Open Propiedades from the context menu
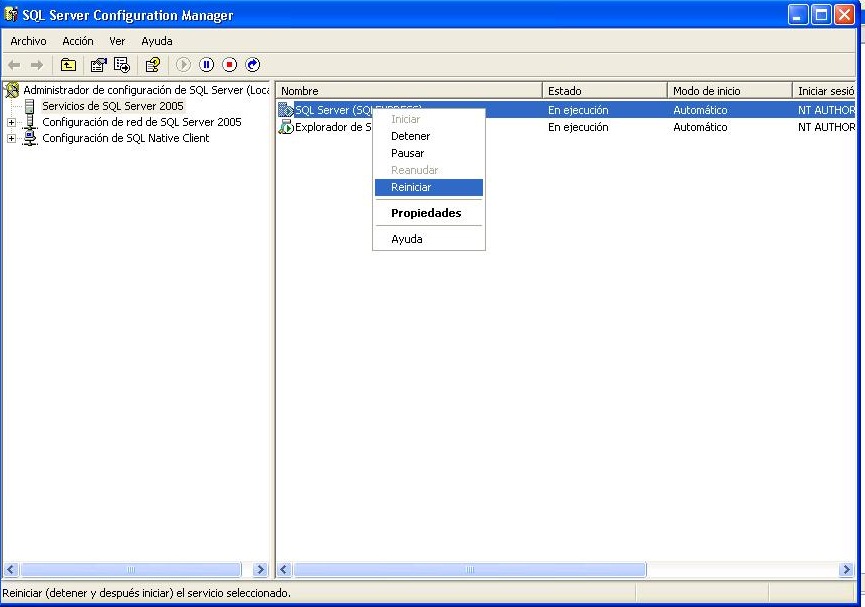Screen dimensions: 865x607 429,213
